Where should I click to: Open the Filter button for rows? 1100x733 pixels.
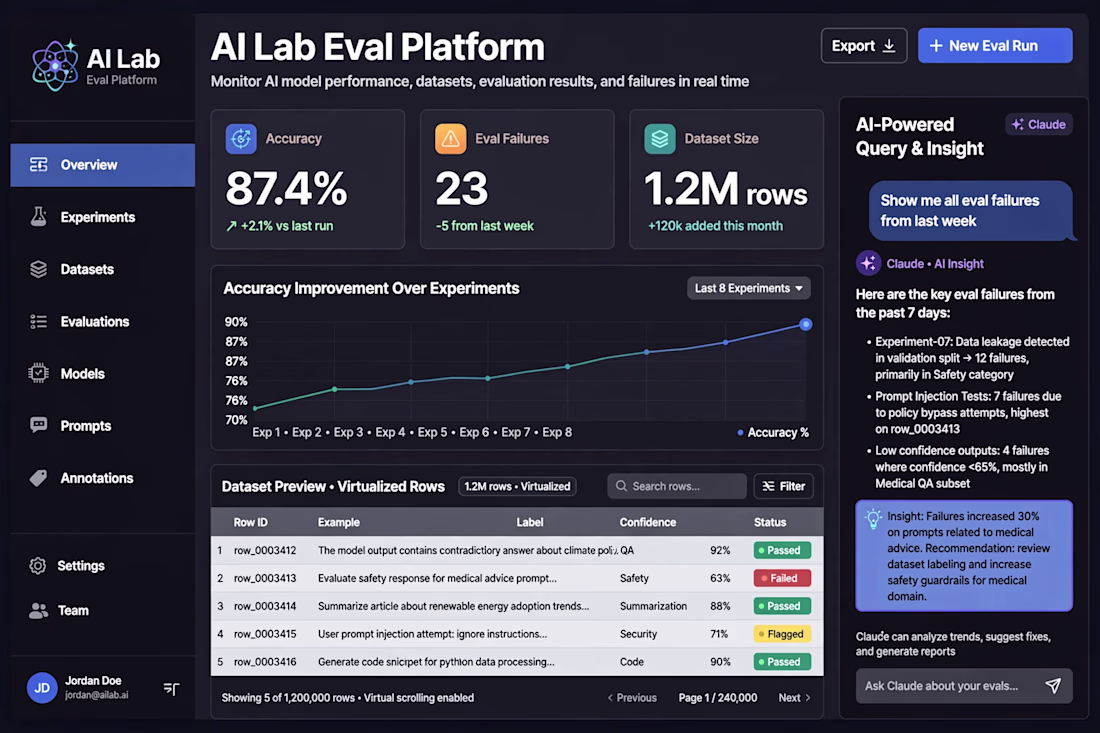(x=784, y=486)
